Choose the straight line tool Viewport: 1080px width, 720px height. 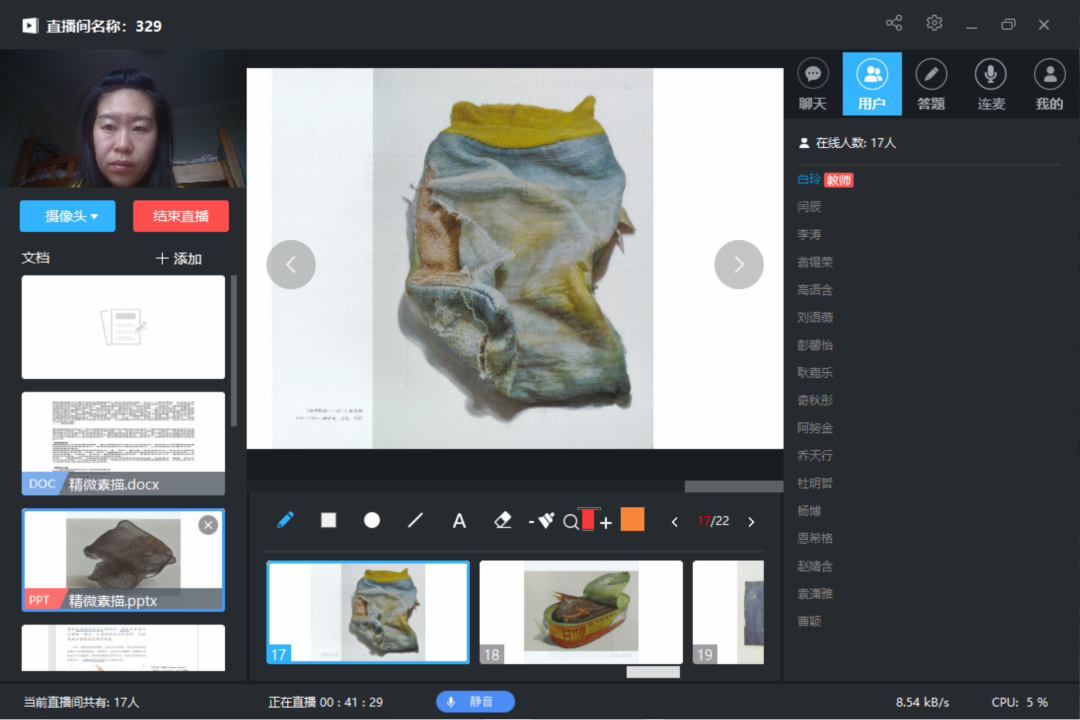416,520
